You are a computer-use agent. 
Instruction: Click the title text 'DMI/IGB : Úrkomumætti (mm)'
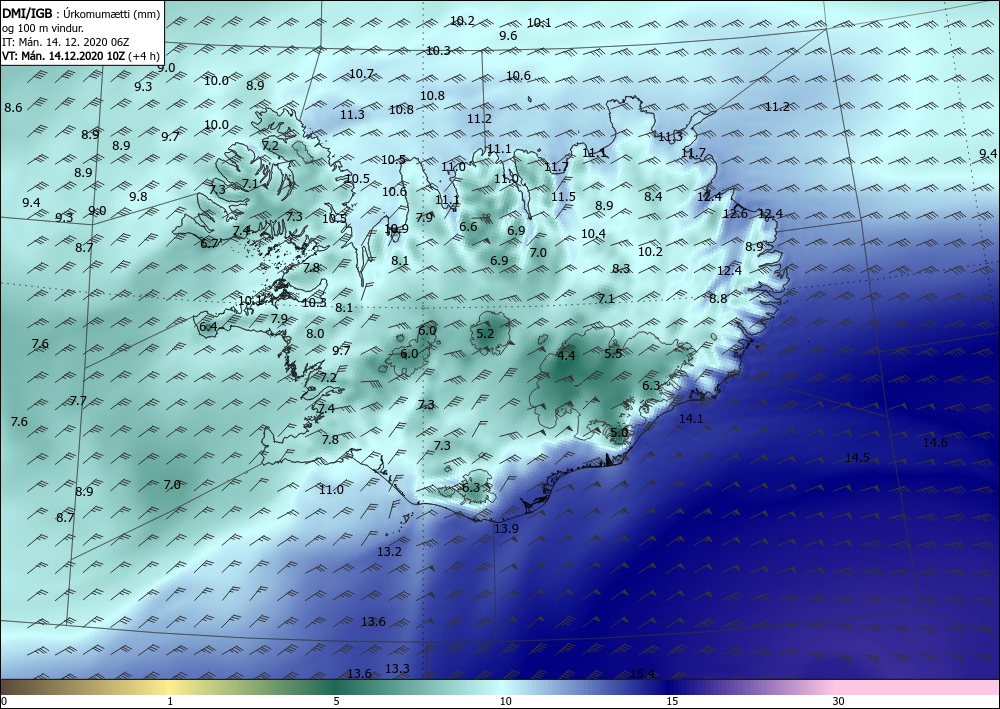[x=80, y=13]
